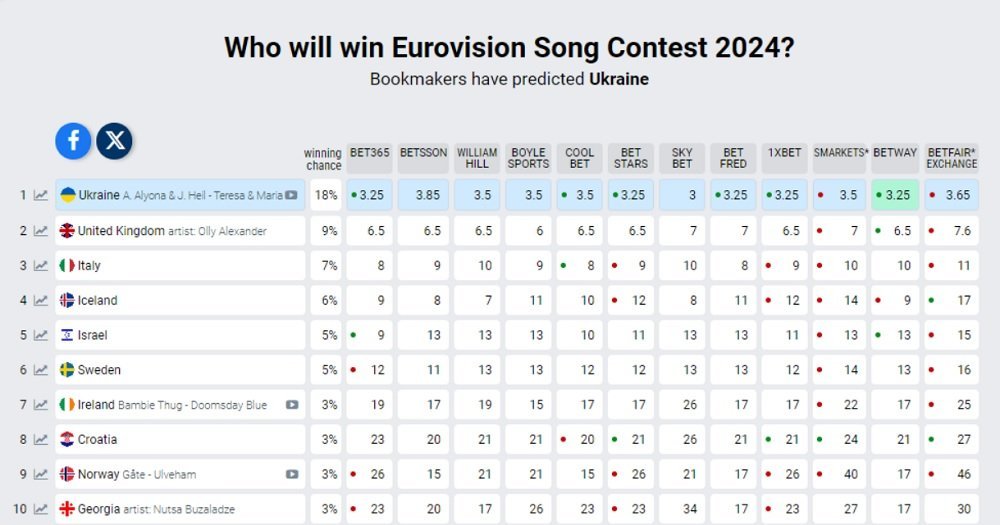Select the Israel entry row

(x=180, y=335)
